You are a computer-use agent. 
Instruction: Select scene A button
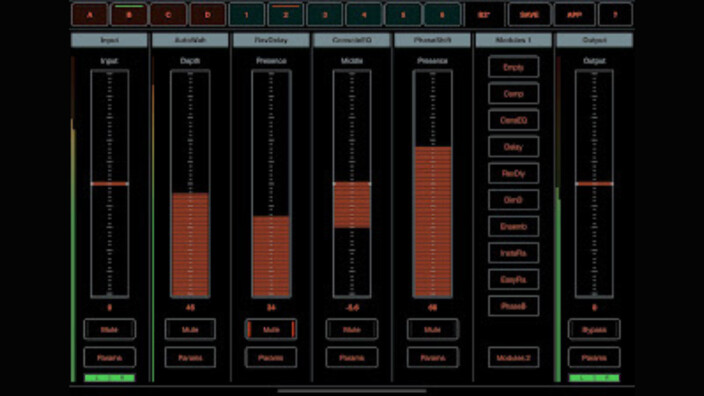click(x=90, y=15)
